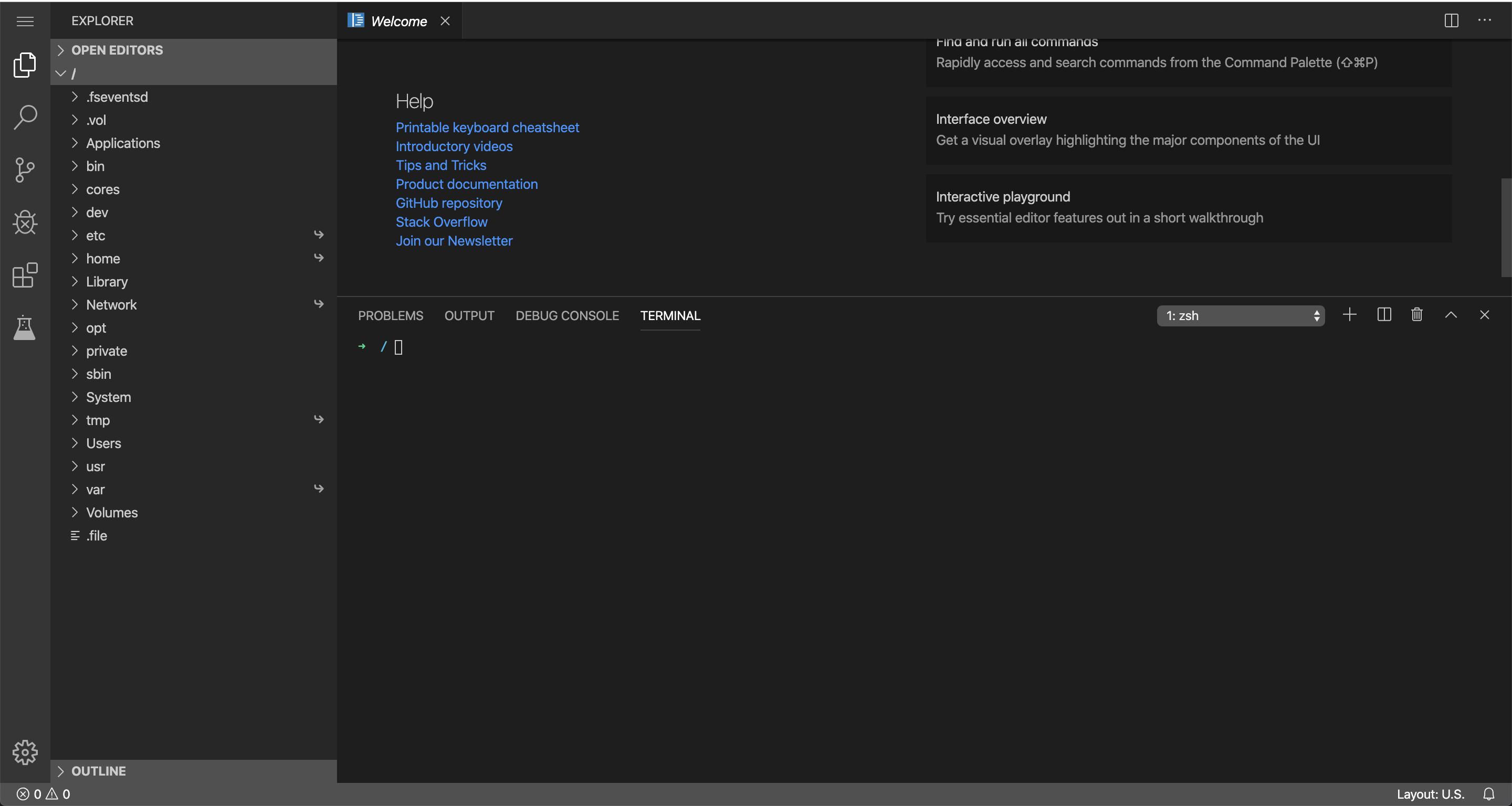Open Stack Overflow link
The image size is (1512, 806).
coord(442,222)
